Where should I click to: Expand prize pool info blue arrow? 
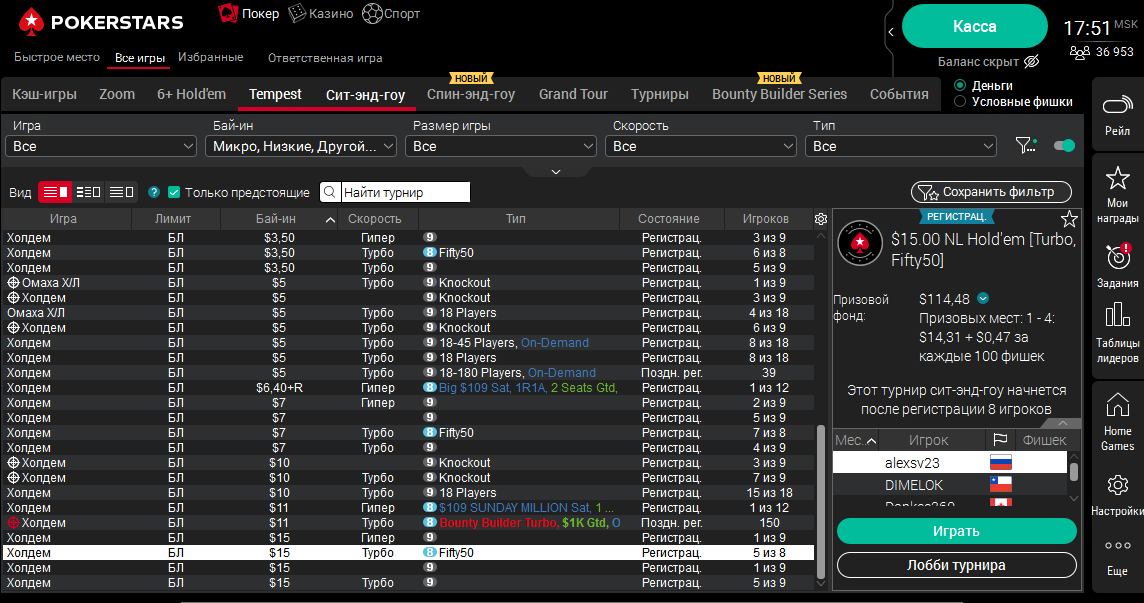983,298
